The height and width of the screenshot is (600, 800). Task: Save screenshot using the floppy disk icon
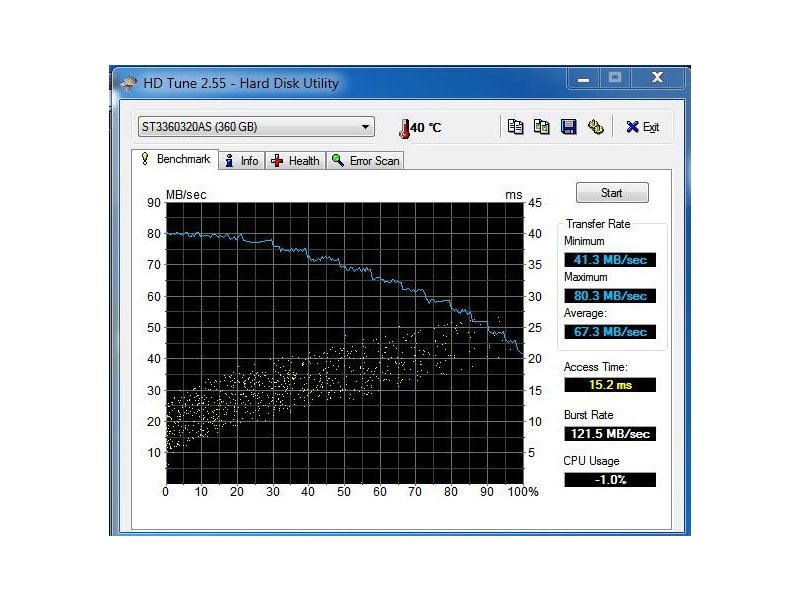coord(568,127)
